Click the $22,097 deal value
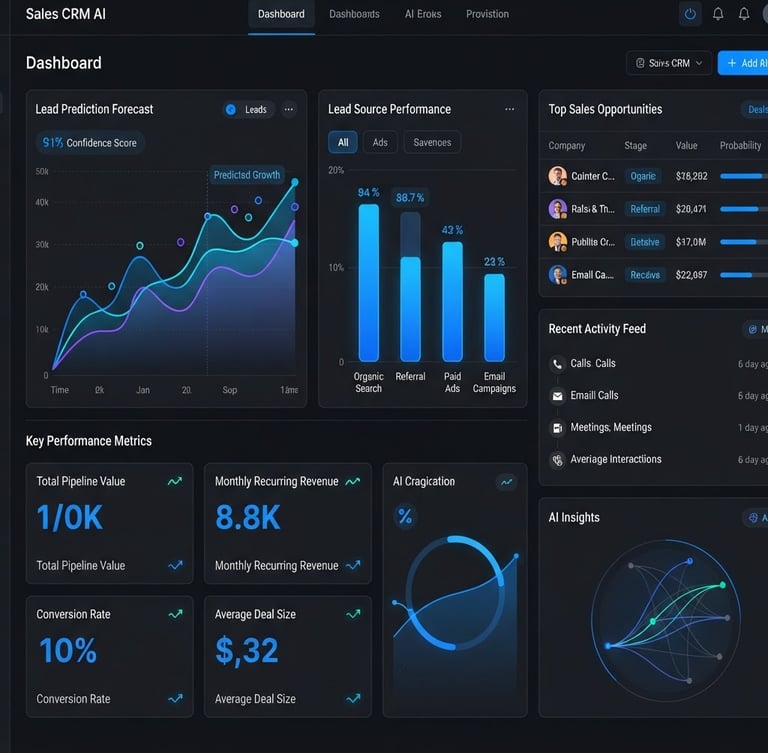768x753 pixels. tap(691, 275)
